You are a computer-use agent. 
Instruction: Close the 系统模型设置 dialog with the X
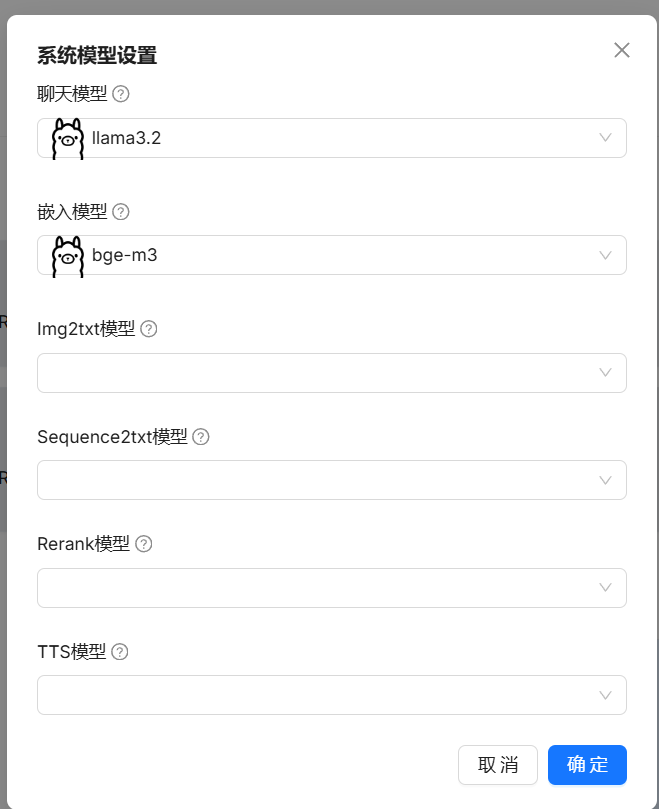[x=622, y=50]
